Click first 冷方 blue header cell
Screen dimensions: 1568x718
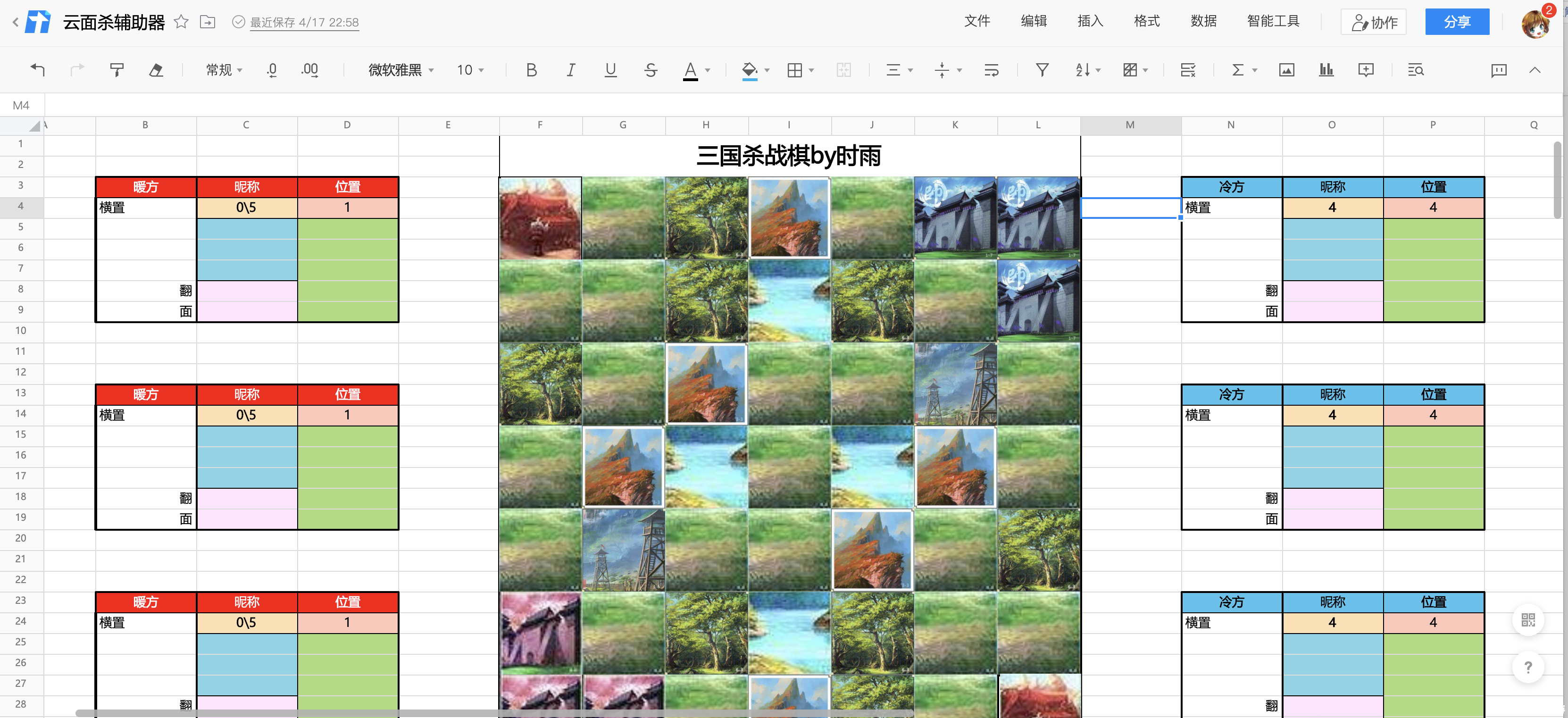tap(1231, 187)
